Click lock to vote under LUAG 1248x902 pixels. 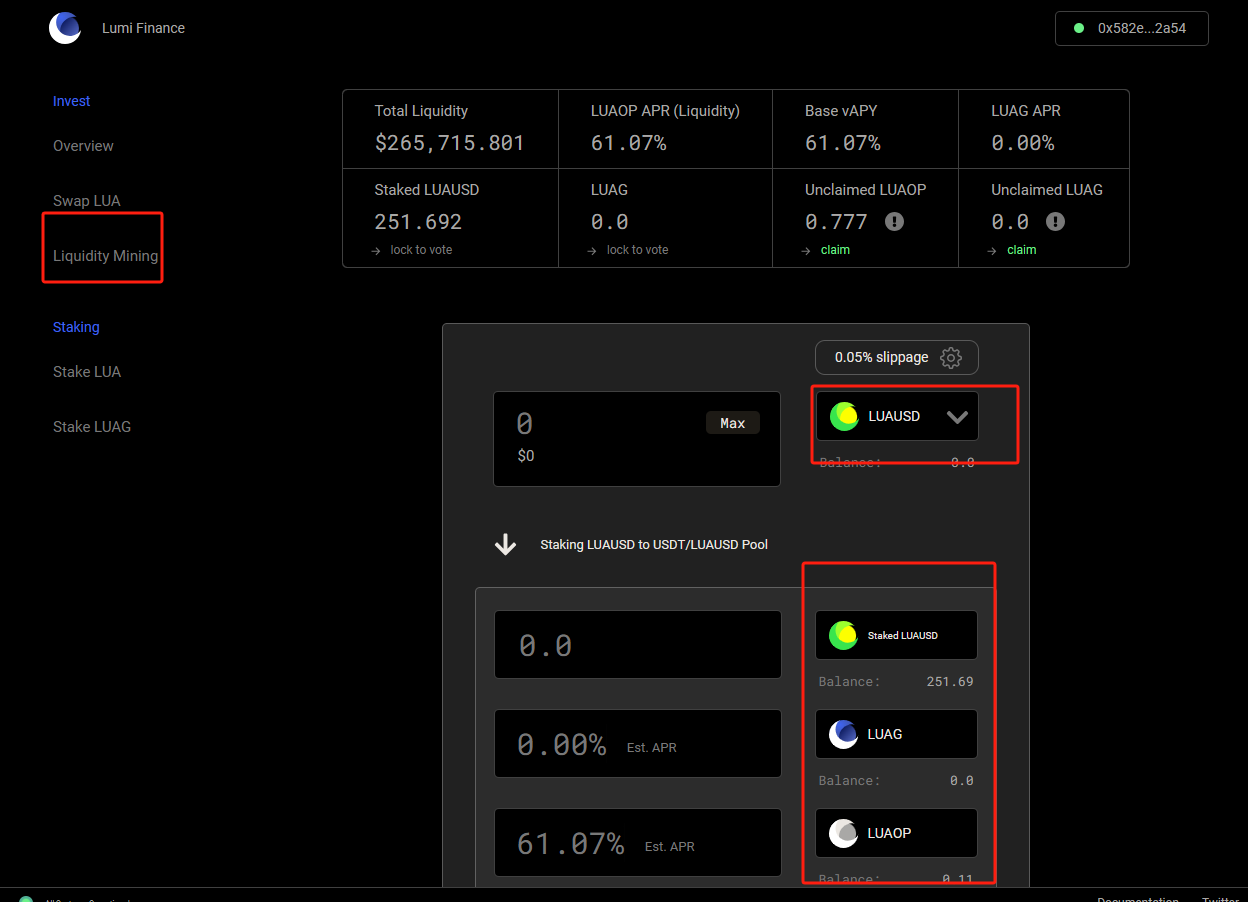click(637, 250)
